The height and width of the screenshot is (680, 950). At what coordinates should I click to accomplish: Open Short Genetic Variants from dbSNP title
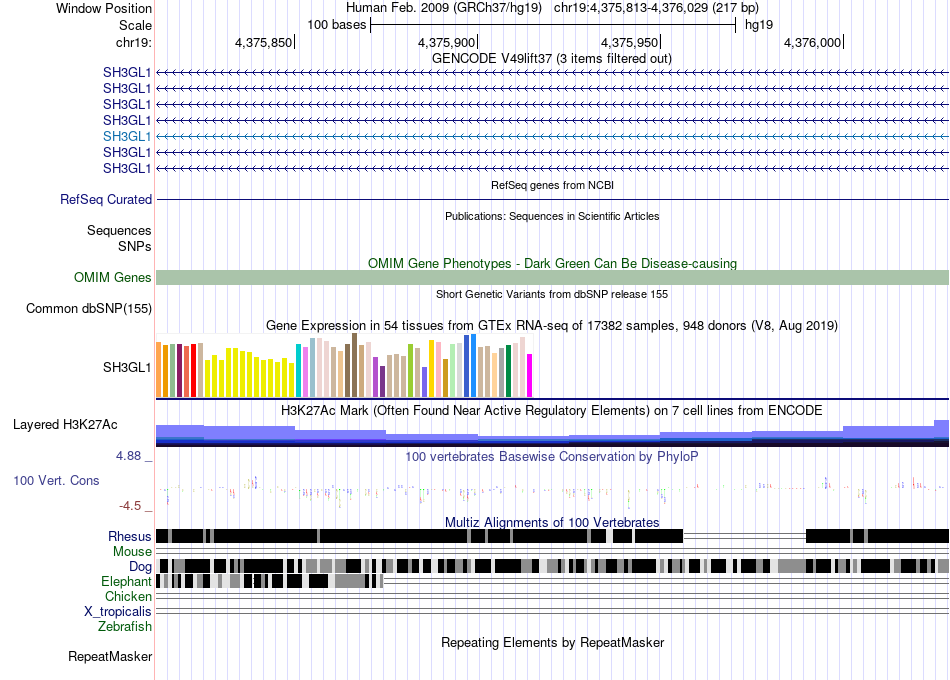552,295
